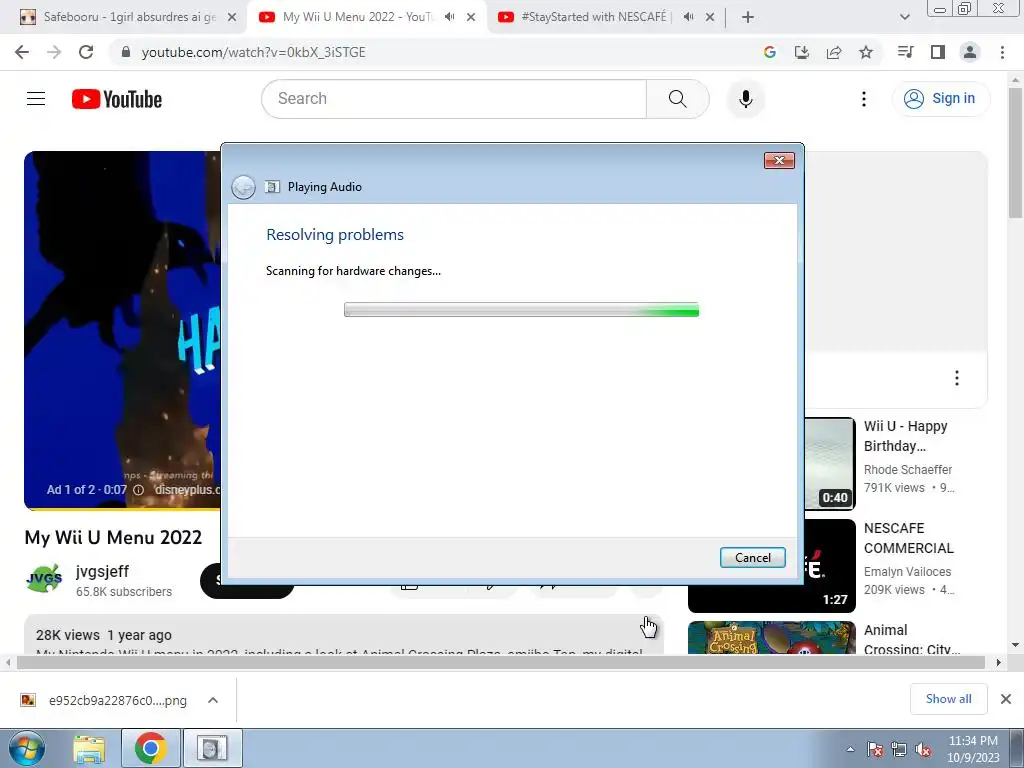Click the Wii U - Happy Birthday title
The image size is (1024, 768).
pyautogui.click(x=905, y=436)
